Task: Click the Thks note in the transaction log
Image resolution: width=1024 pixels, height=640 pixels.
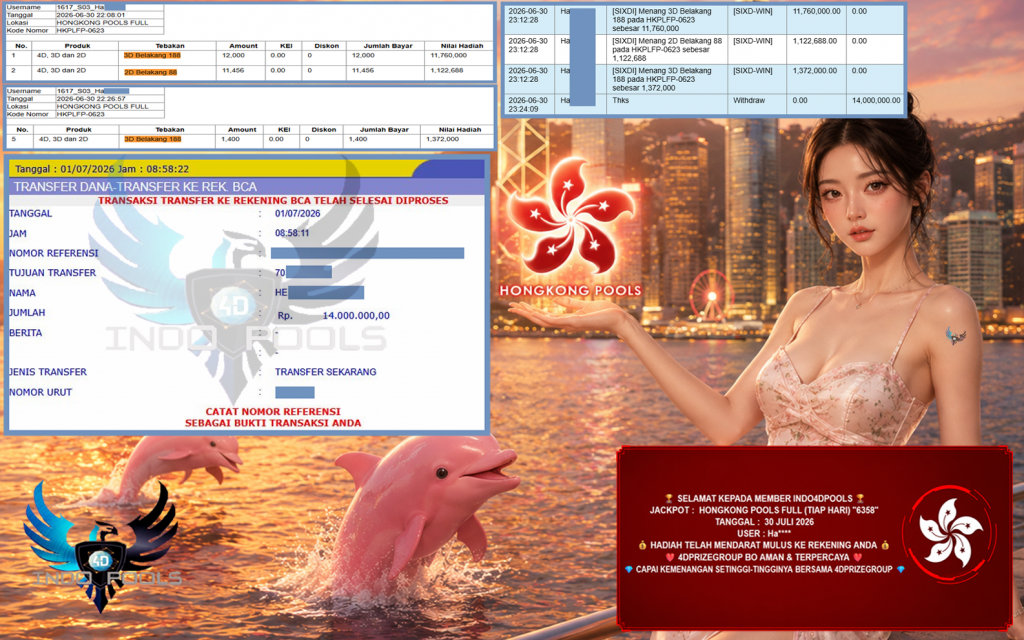Action: [x=620, y=101]
